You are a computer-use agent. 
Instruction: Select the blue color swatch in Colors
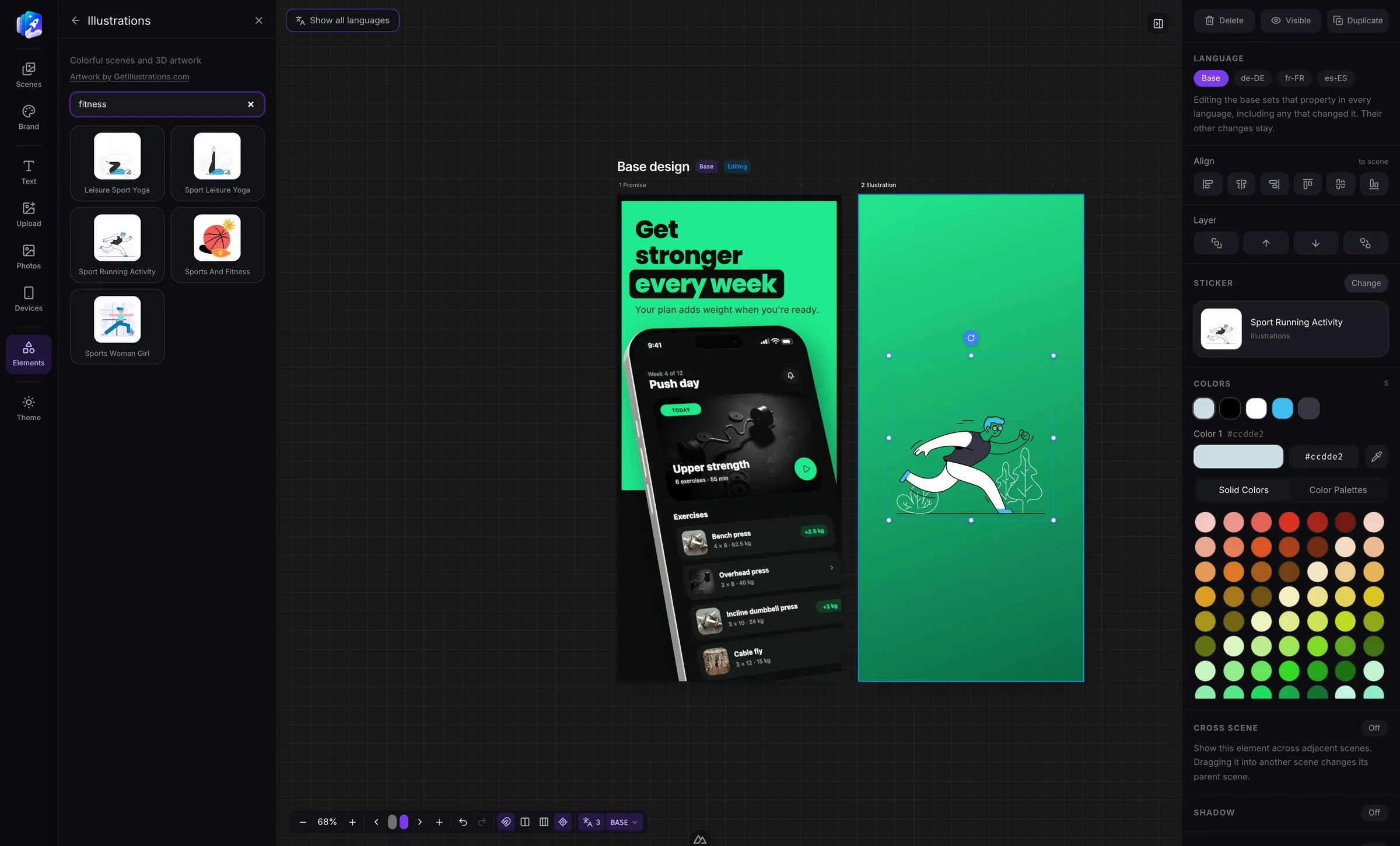click(x=1282, y=408)
